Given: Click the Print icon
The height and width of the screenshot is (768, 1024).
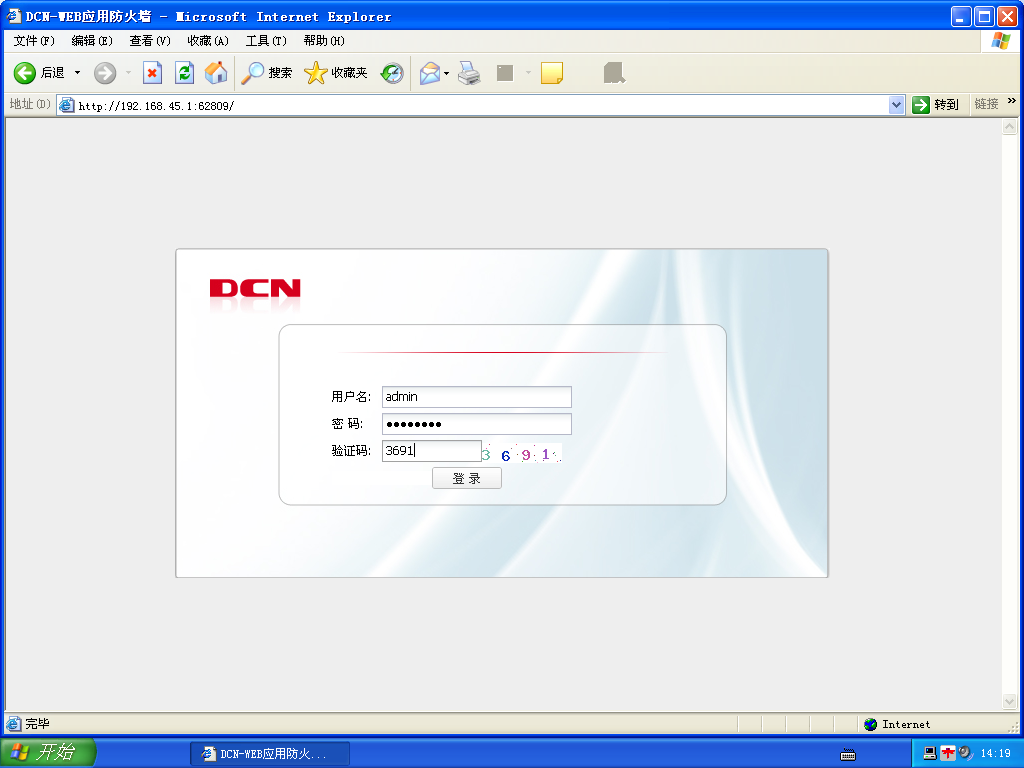Looking at the screenshot, I should 470,72.
